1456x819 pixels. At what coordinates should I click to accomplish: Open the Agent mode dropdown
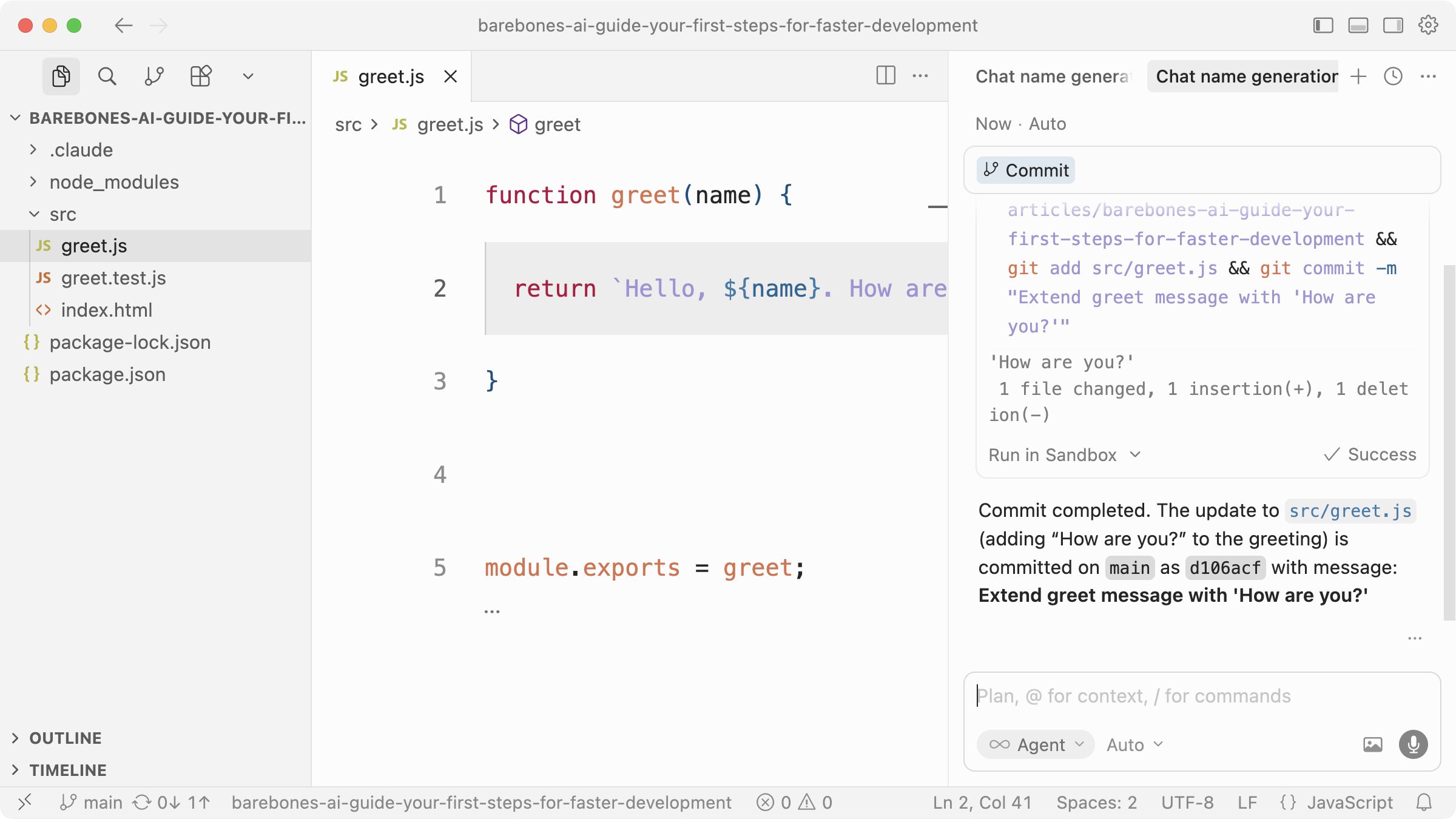point(1036,744)
